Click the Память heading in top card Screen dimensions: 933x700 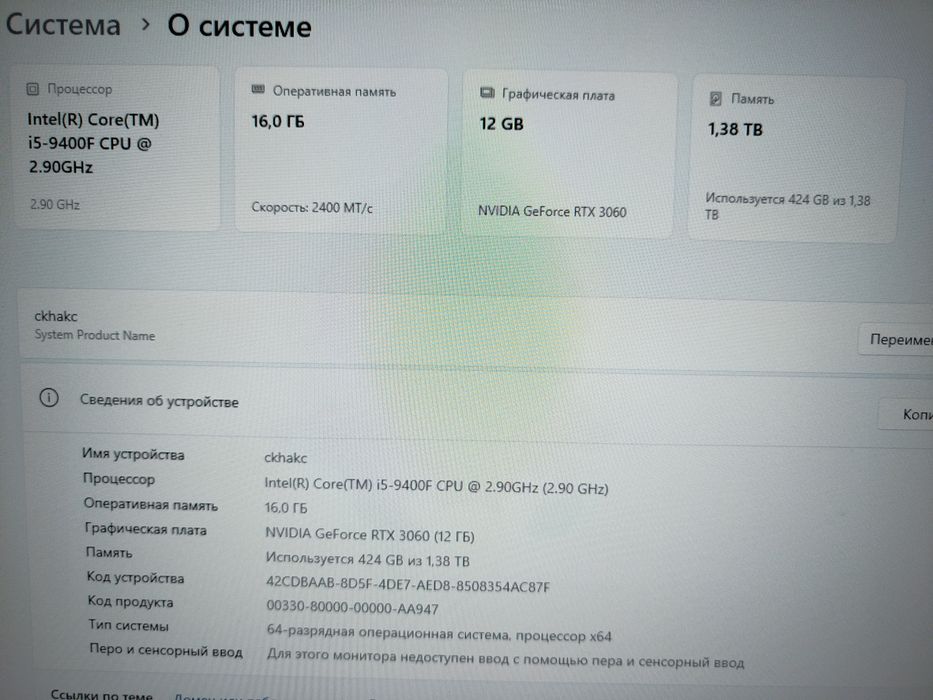753,99
